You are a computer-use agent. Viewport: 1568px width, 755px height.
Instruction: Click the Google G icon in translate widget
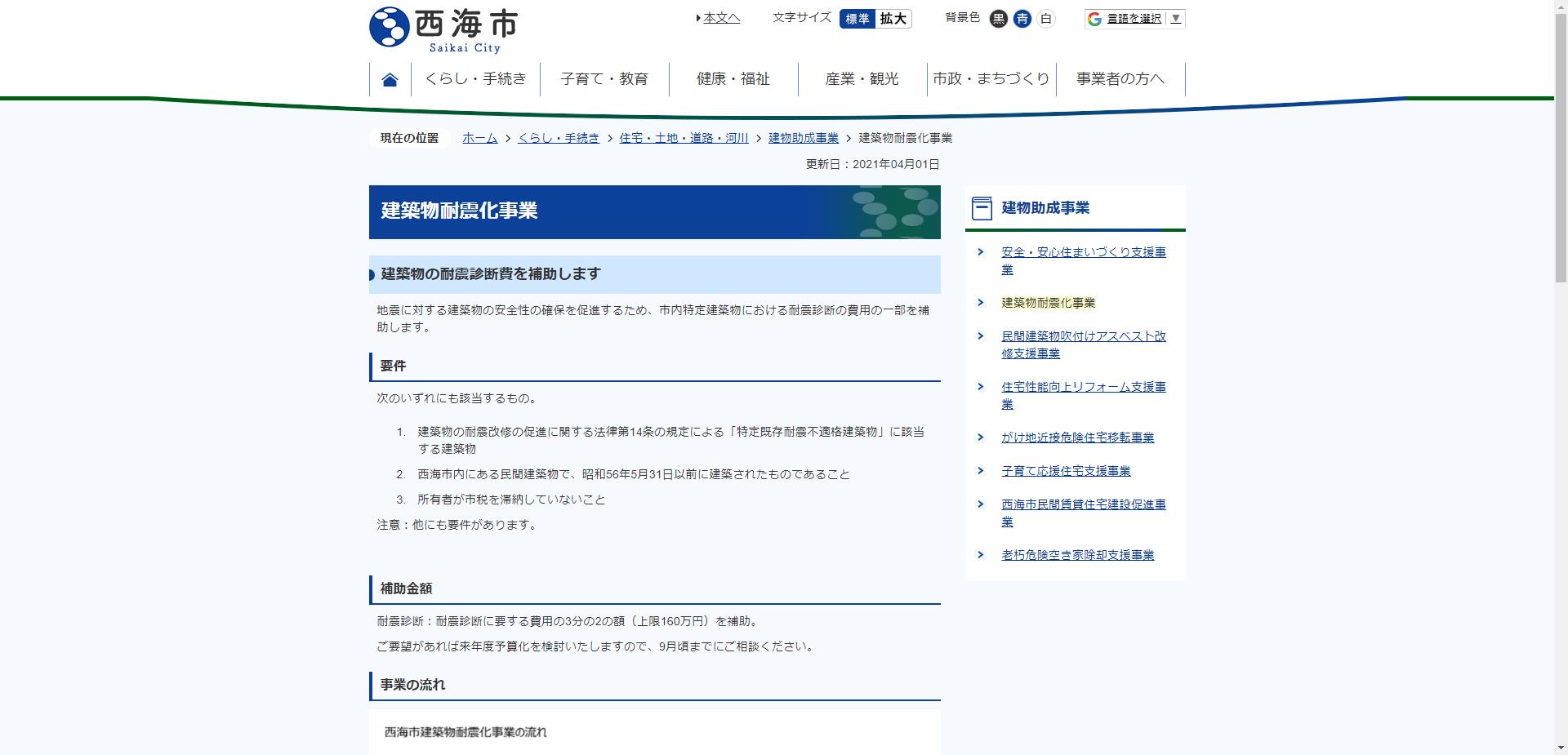(x=1094, y=18)
